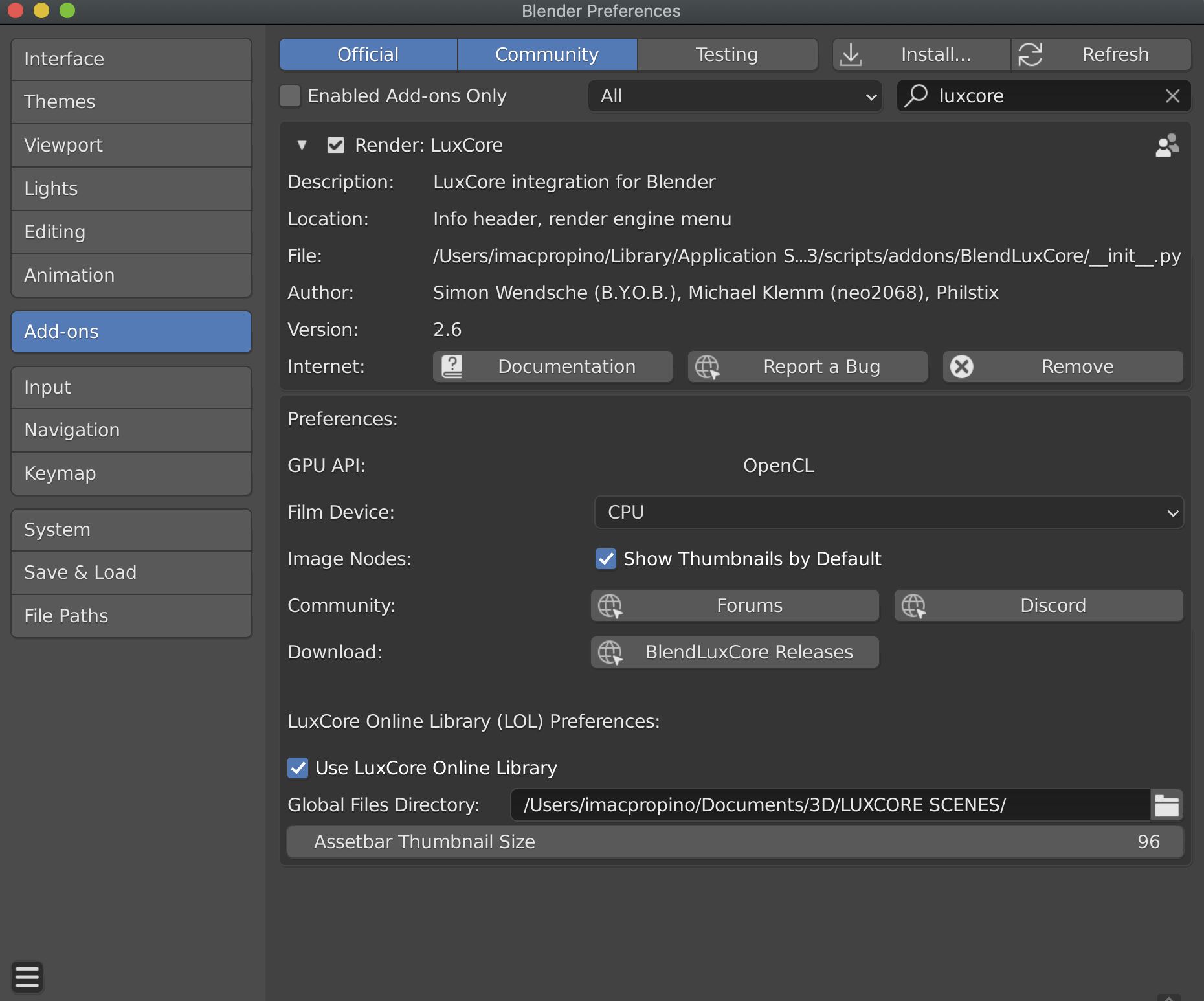This screenshot has width=1204, height=1001.
Task: Open the Film Device dropdown
Action: [889, 513]
